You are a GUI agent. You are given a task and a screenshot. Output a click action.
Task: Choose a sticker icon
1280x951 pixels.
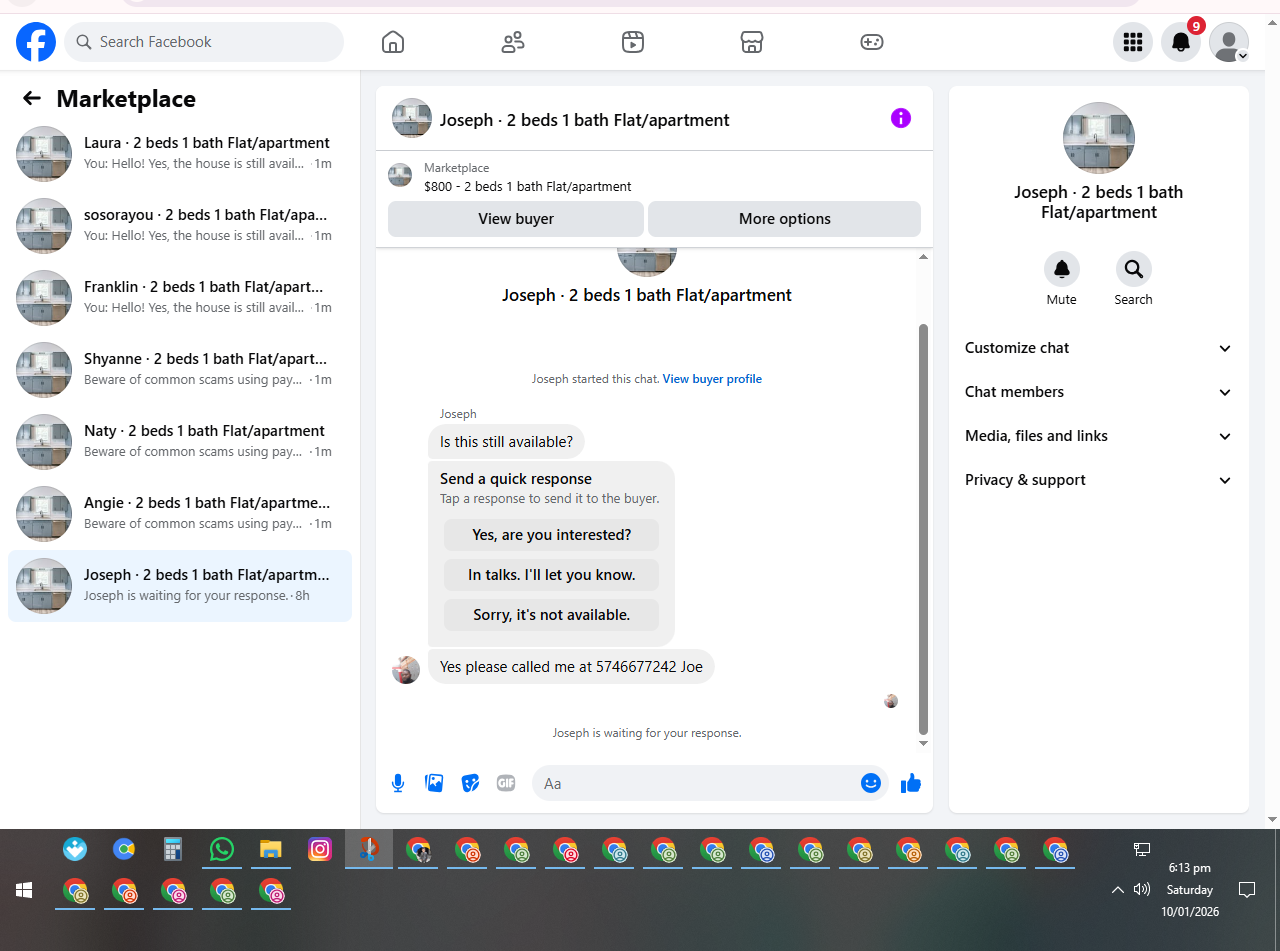[x=470, y=783]
